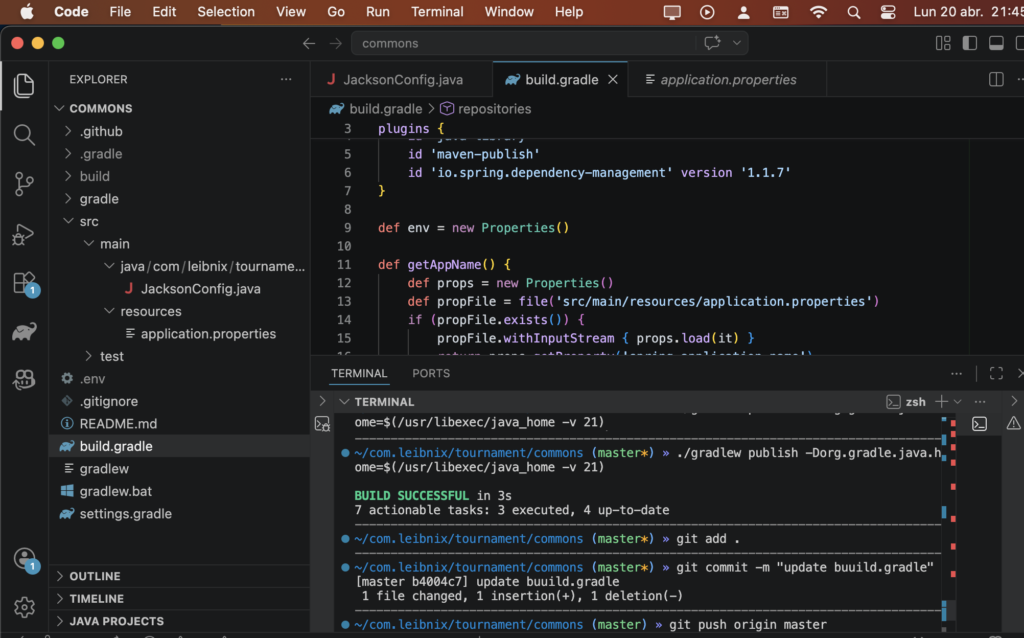Open the PORTS panel tab
Image resolution: width=1024 pixels, height=638 pixels.
pos(431,373)
